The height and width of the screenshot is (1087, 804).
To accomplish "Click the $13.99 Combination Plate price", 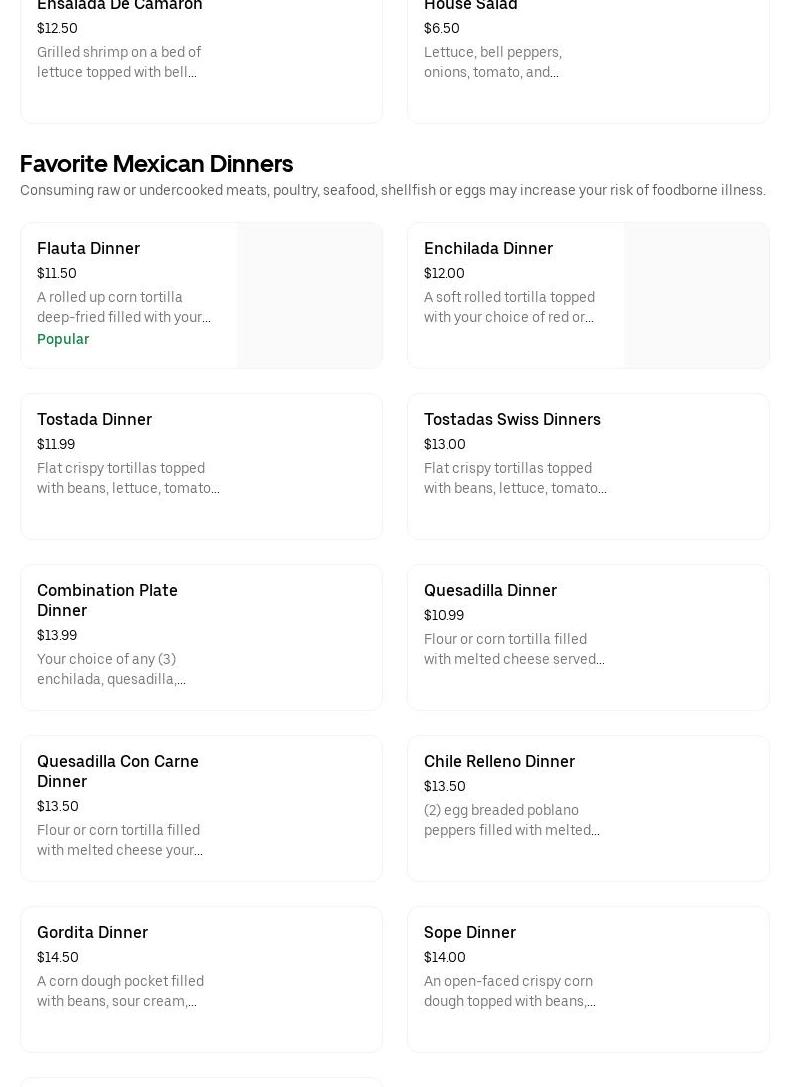I will point(57,635).
